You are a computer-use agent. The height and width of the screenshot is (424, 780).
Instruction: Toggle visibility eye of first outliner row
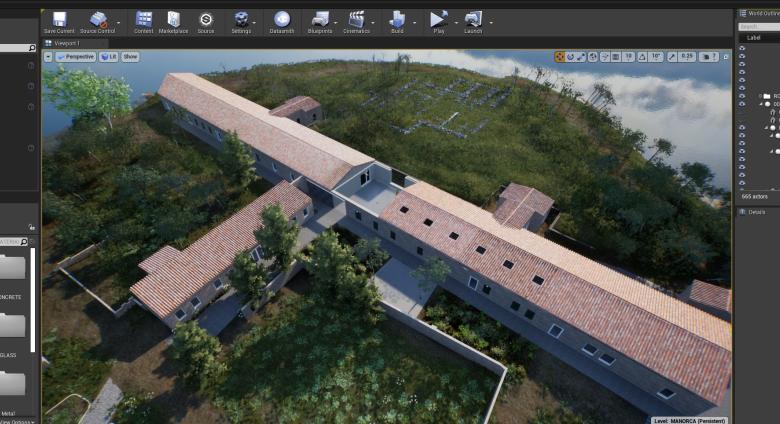pos(742,48)
